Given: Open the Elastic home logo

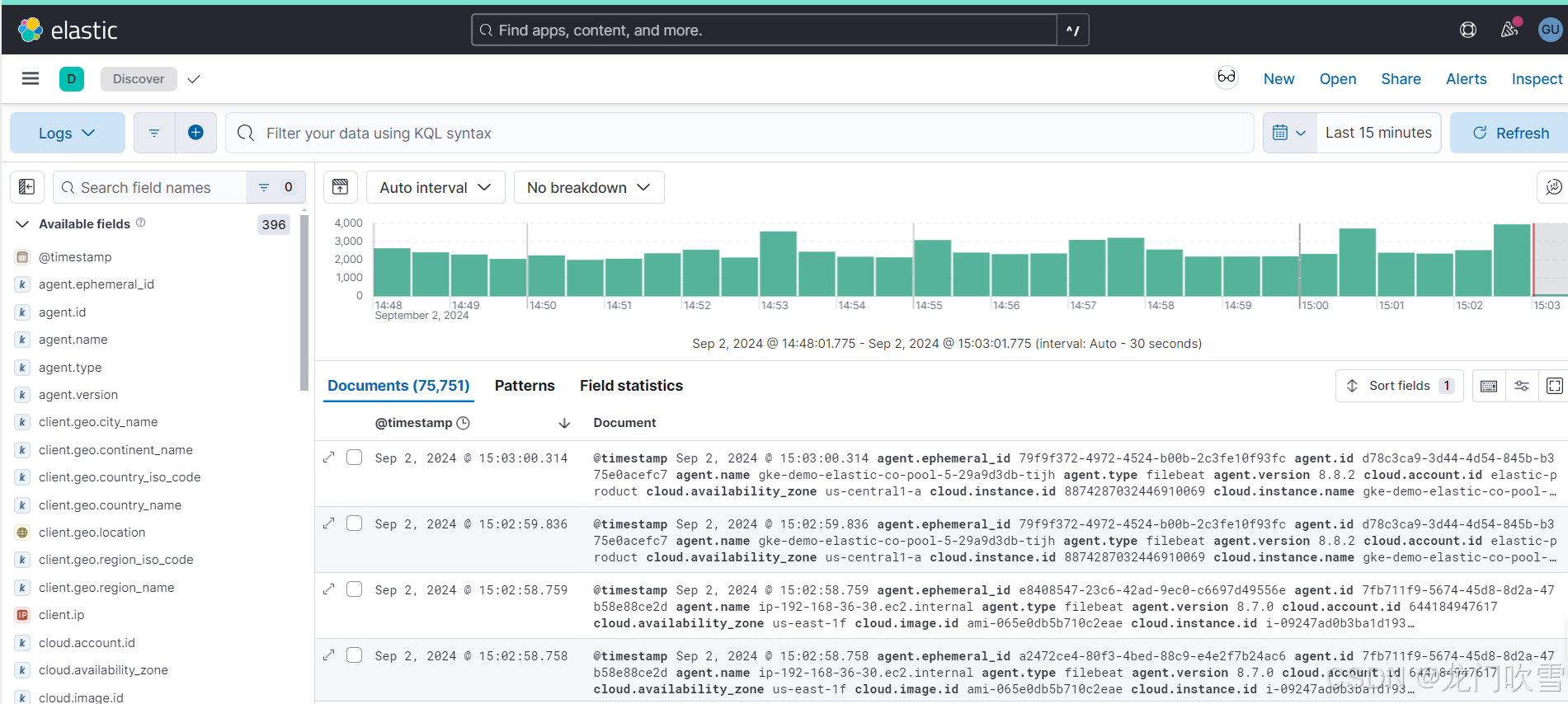Looking at the screenshot, I should tap(68, 31).
